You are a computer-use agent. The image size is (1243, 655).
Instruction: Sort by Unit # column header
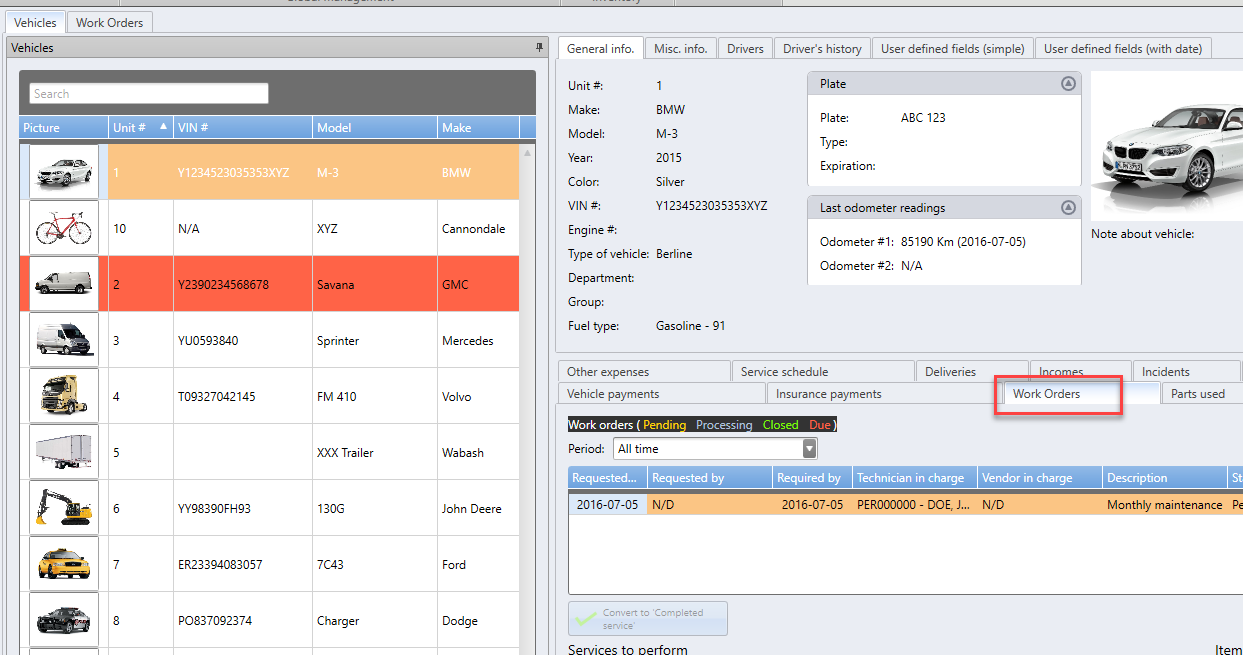click(x=140, y=127)
